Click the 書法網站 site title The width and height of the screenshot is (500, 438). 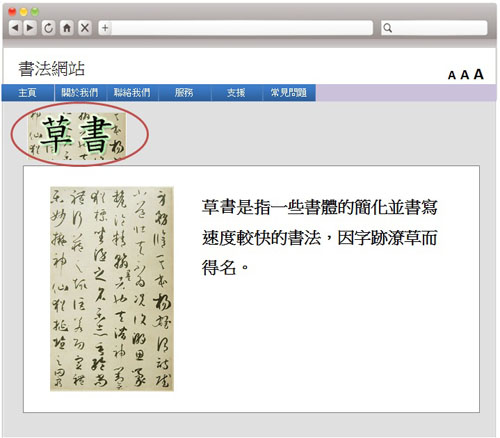pyautogui.click(x=52, y=69)
